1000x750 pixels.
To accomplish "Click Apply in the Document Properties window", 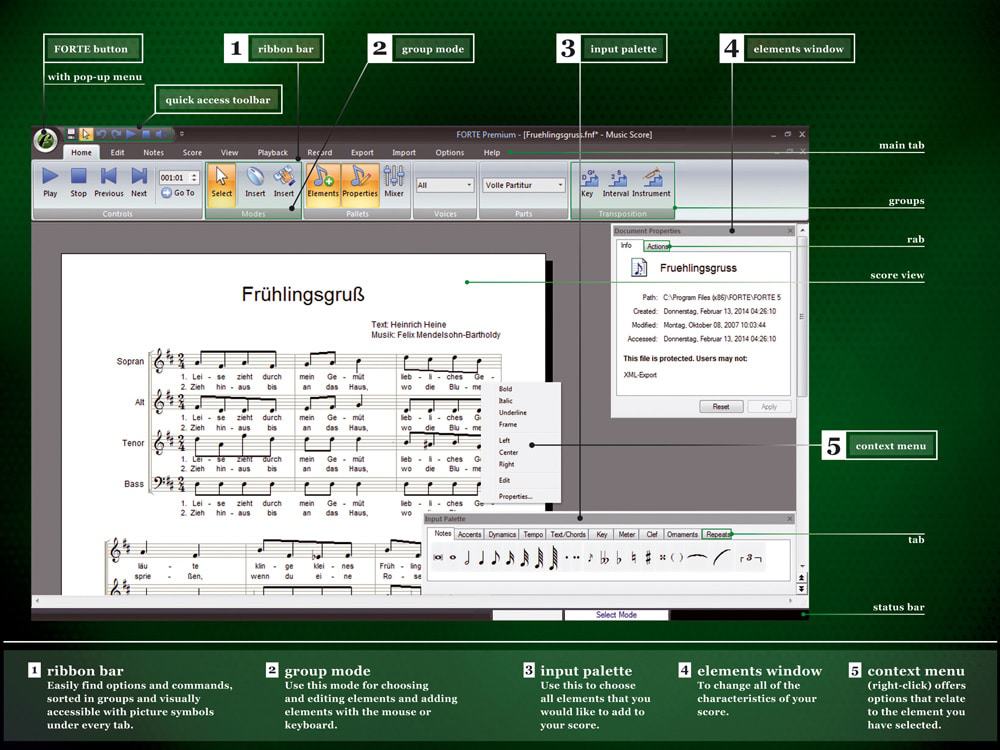I will pyautogui.click(x=771, y=406).
